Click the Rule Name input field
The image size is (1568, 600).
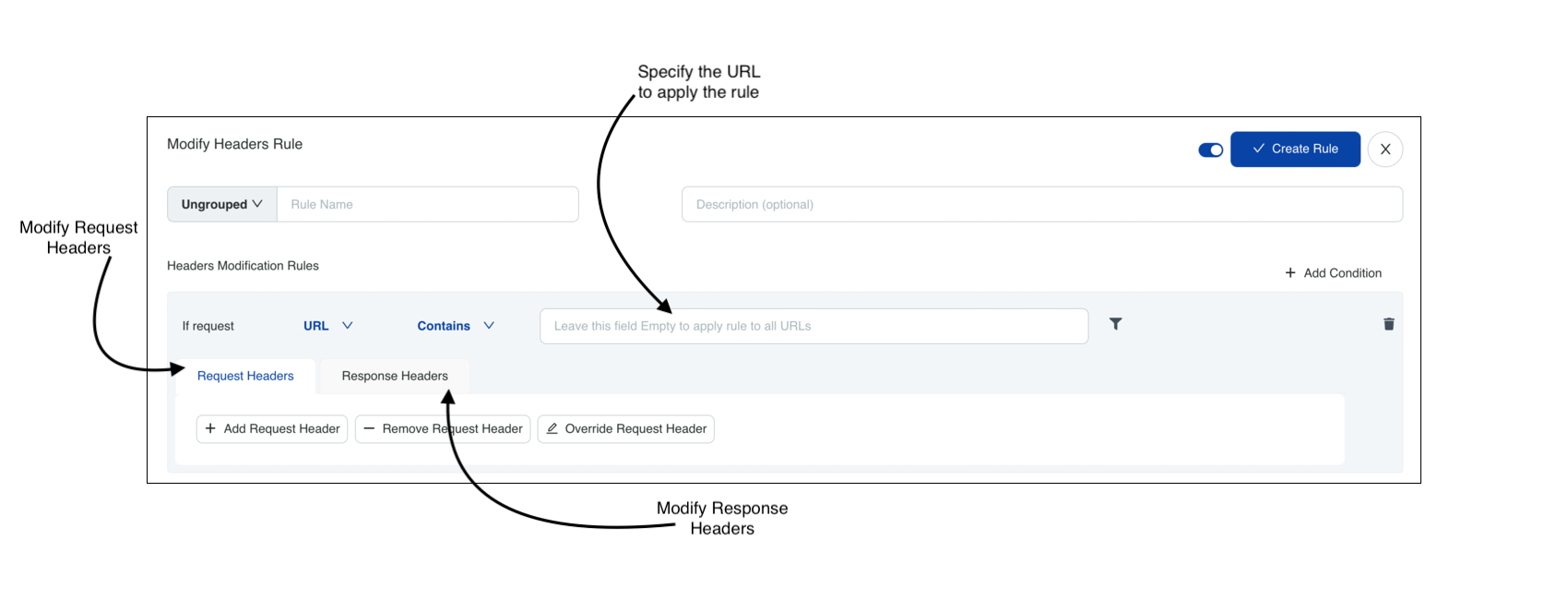[427, 204]
